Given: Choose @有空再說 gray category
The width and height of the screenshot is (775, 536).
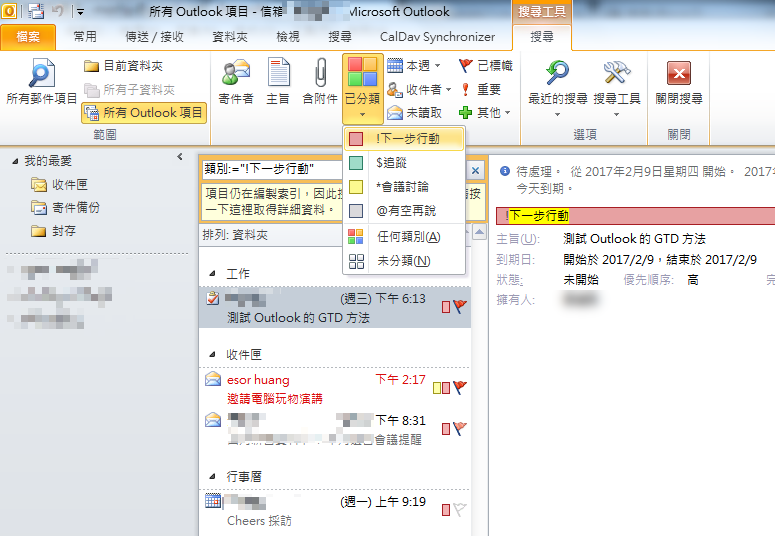Looking at the screenshot, I should point(404,211).
